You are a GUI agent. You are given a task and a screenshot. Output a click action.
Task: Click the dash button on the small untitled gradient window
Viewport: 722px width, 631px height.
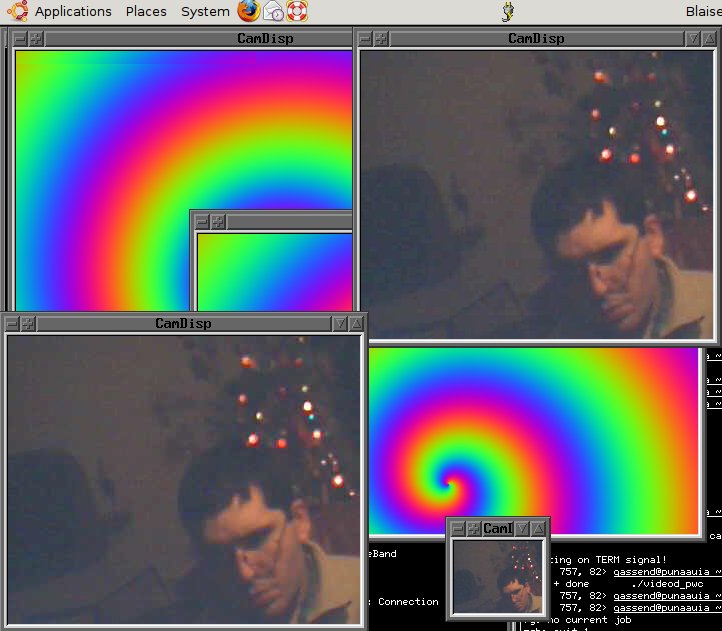coord(201,221)
